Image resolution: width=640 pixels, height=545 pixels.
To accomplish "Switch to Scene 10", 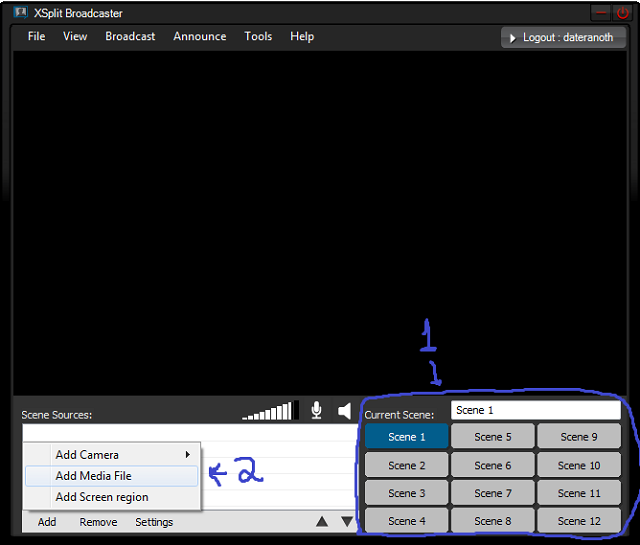I will pyautogui.click(x=579, y=465).
